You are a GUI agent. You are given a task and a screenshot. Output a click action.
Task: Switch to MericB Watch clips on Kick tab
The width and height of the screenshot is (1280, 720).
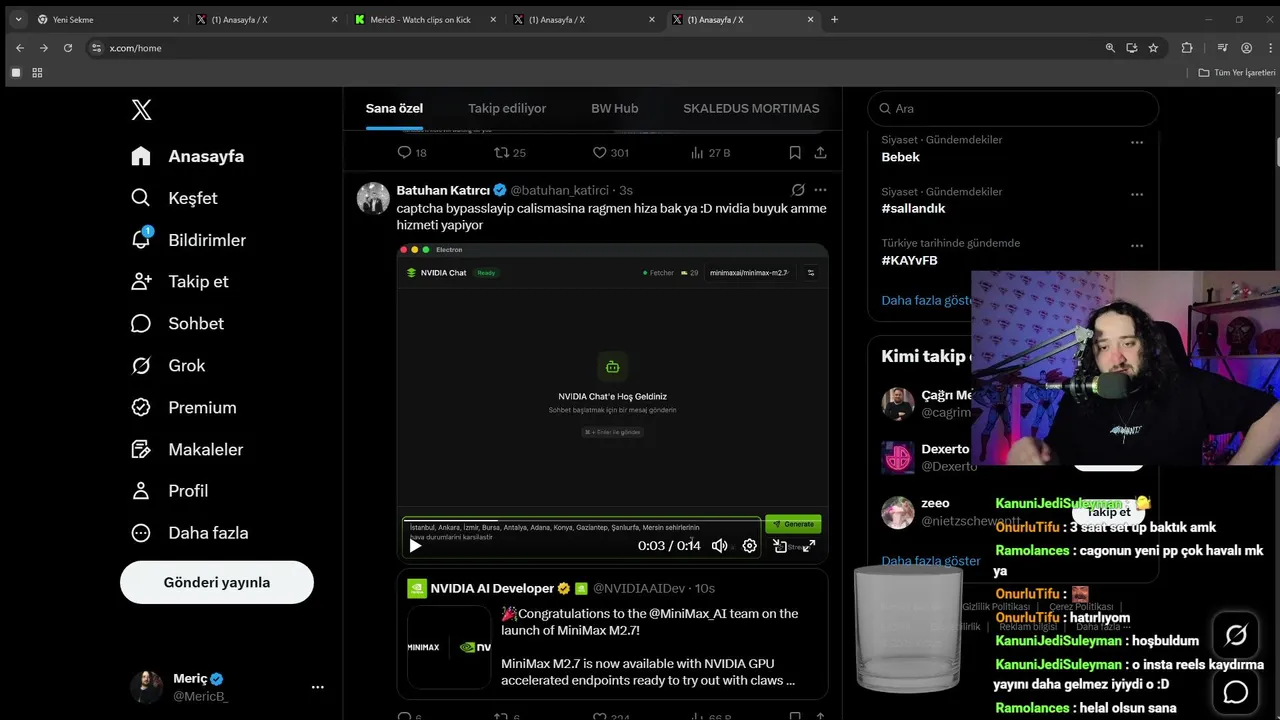(x=426, y=19)
